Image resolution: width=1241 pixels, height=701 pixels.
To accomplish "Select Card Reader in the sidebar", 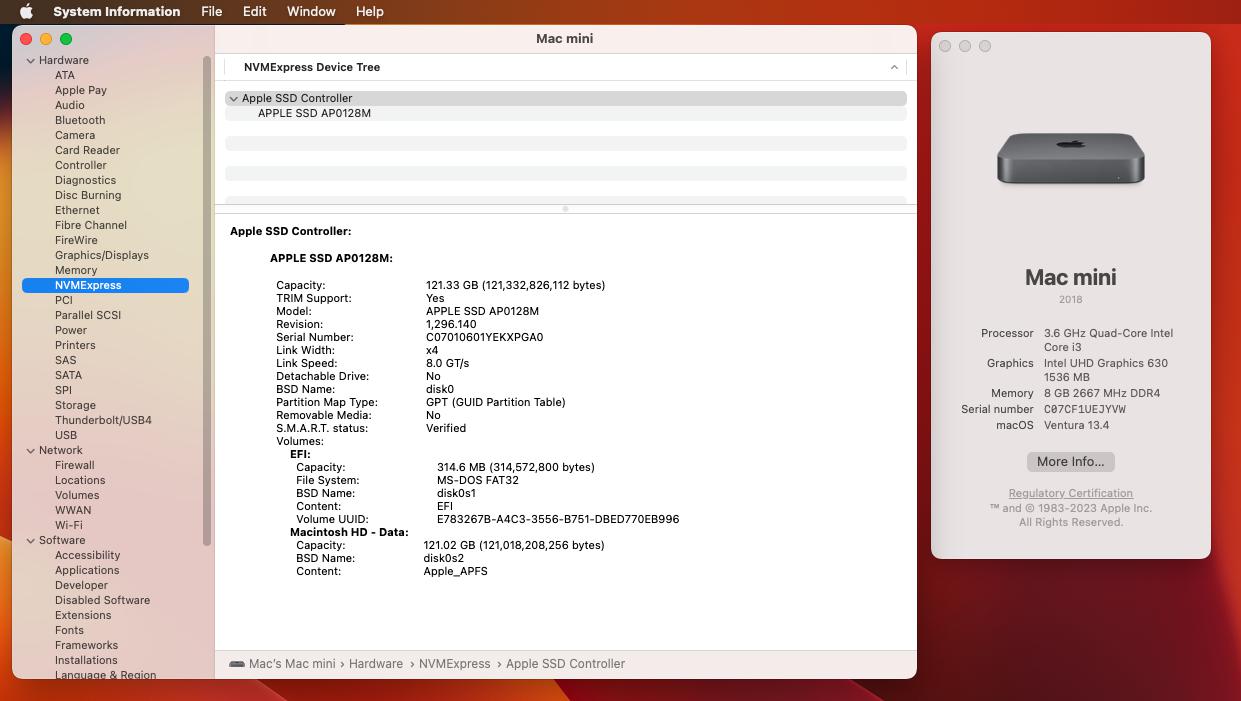I will [x=88, y=150].
